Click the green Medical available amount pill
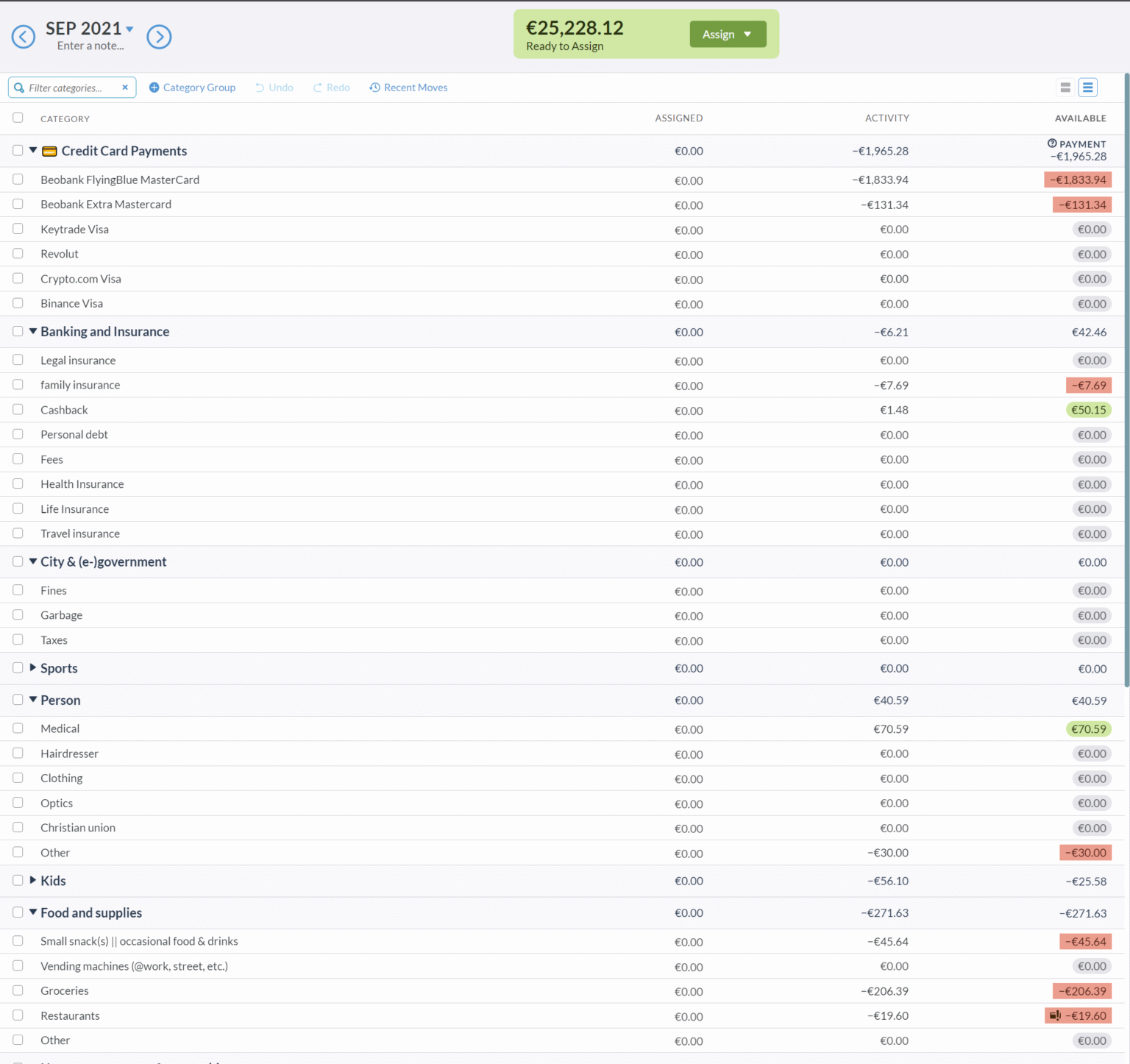 [1088, 729]
